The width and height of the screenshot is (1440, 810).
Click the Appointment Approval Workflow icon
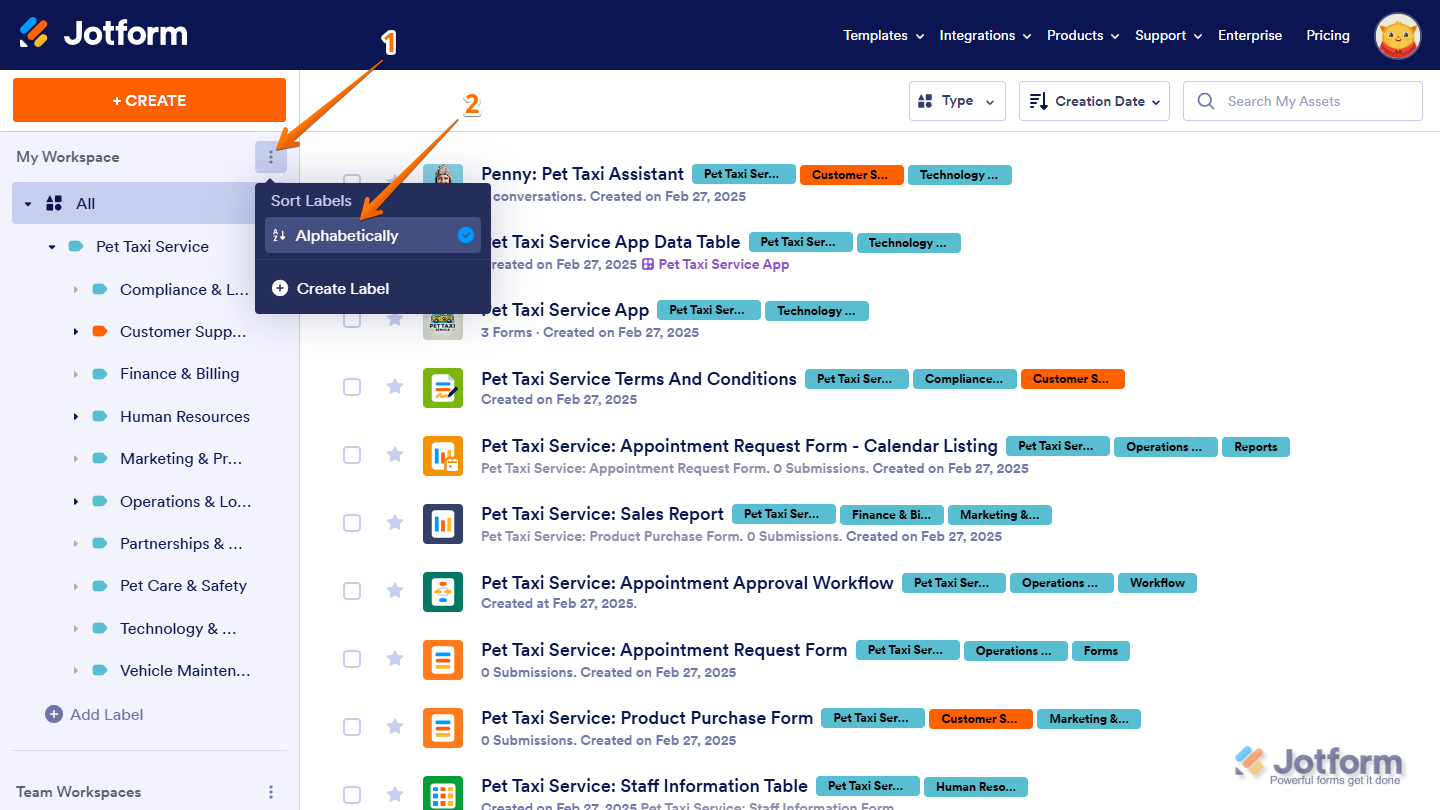[442, 591]
